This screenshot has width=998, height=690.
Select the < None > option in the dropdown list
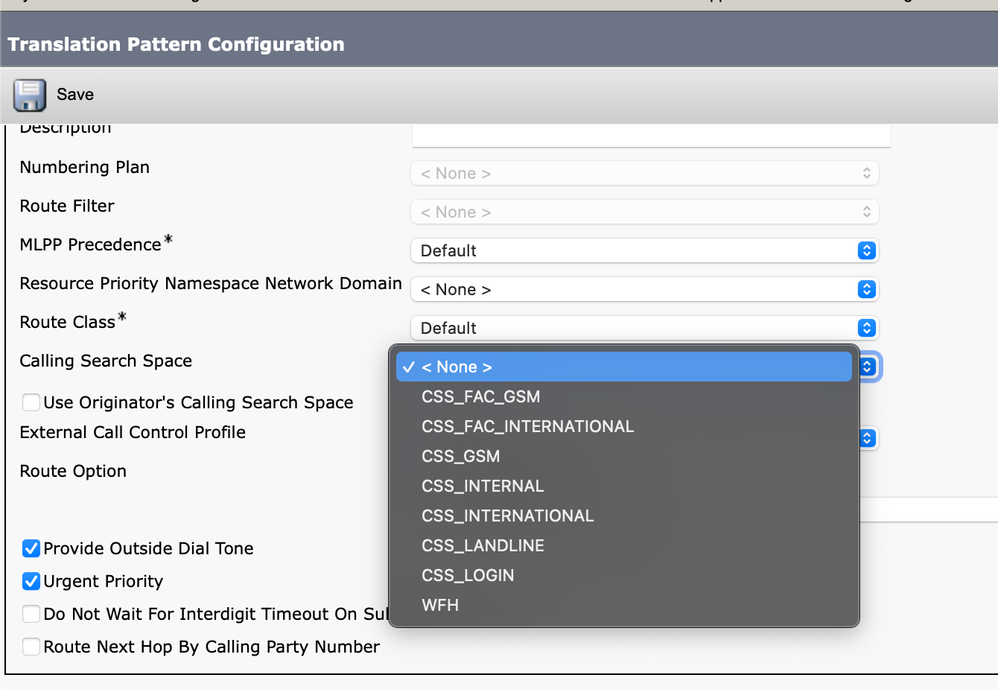point(624,367)
